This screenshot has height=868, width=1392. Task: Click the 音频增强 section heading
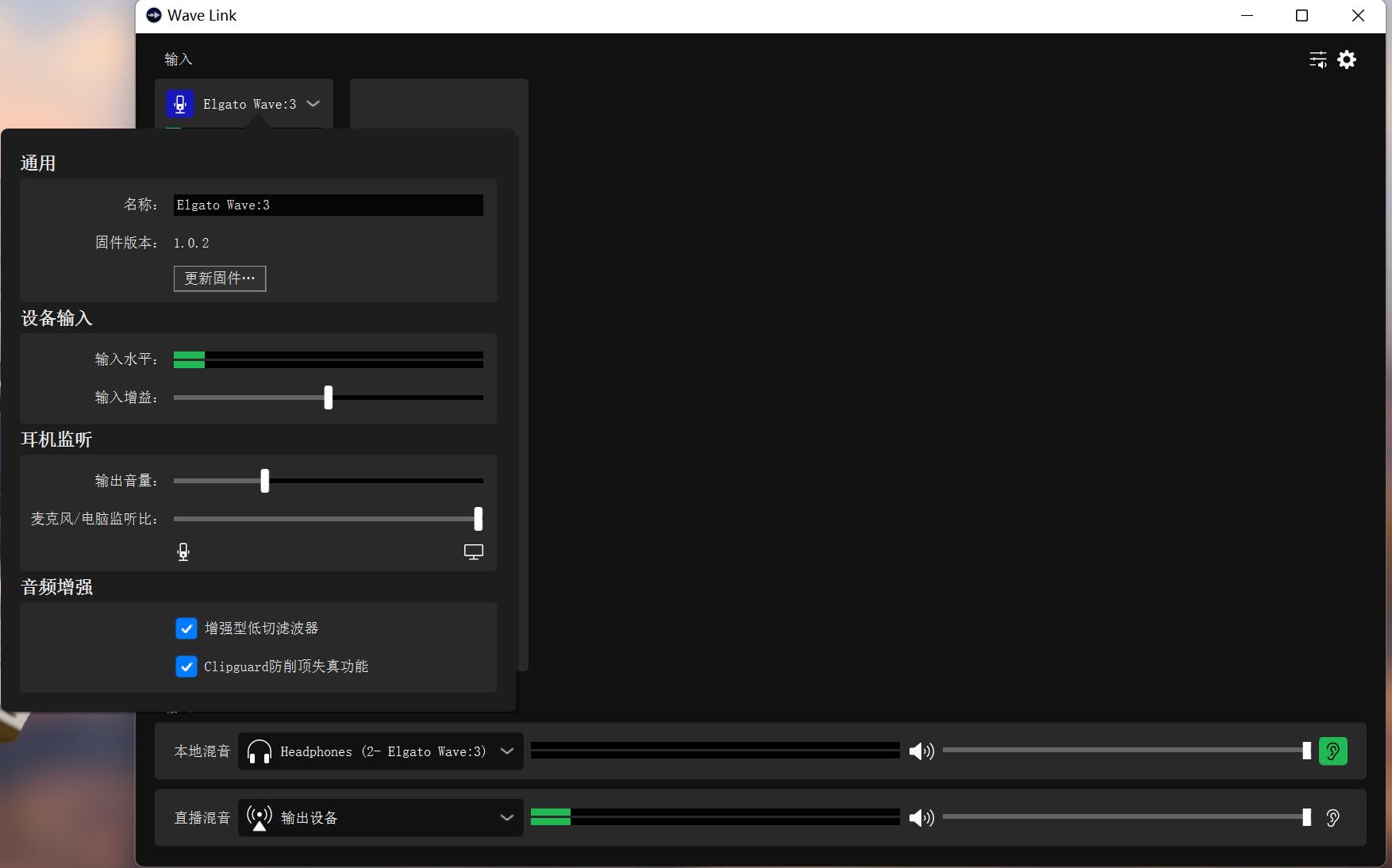[x=56, y=587]
